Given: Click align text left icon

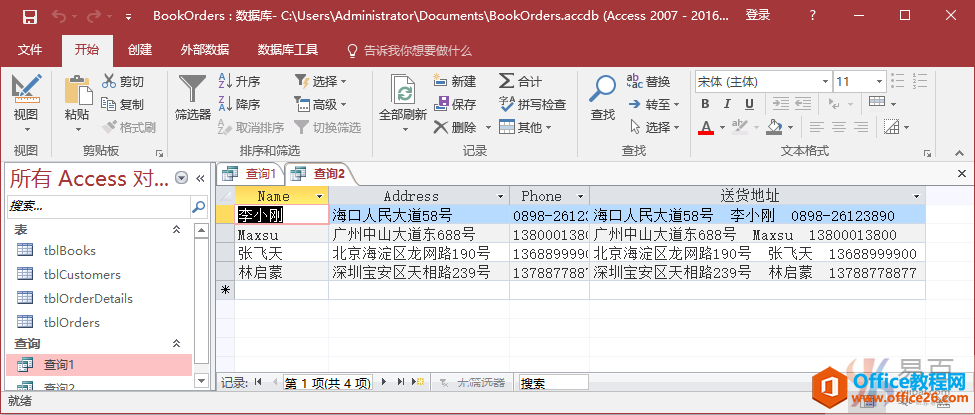Looking at the screenshot, I should pyautogui.click(x=816, y=128).
